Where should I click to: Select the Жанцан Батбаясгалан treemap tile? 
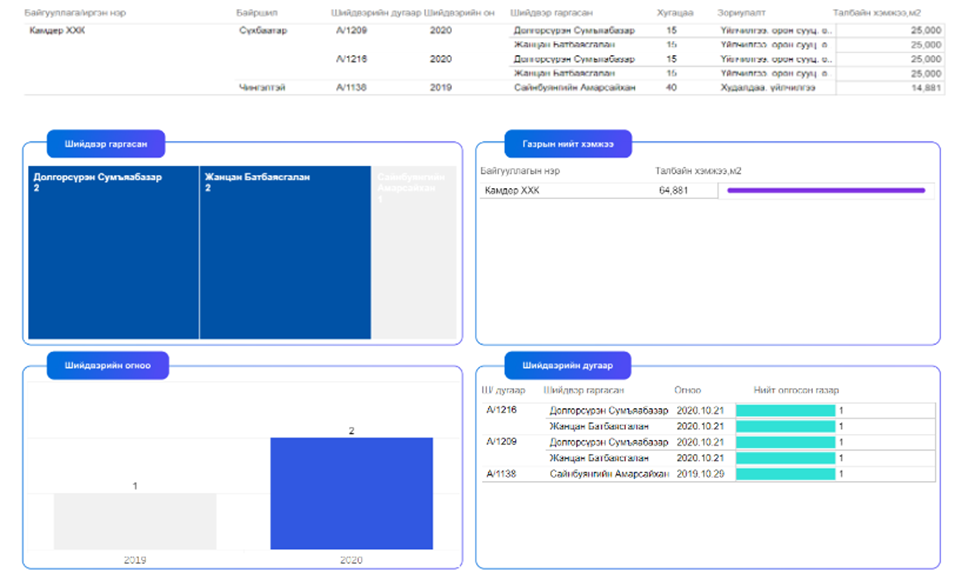(285, 252)
